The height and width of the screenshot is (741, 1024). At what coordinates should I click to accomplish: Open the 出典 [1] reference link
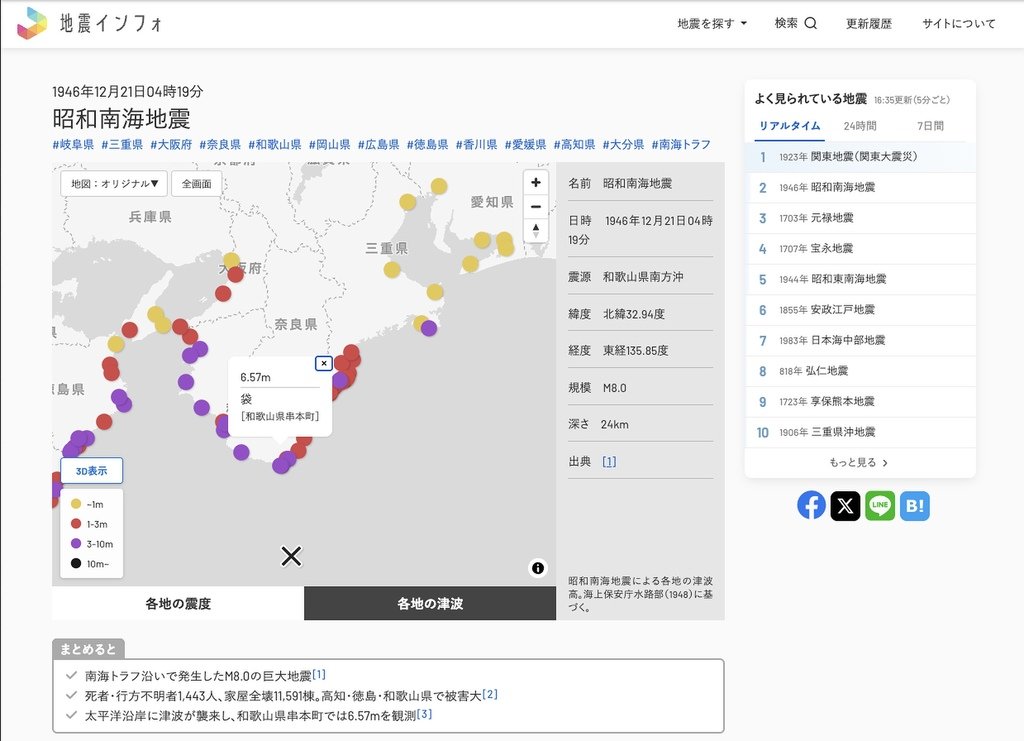[609, 462]
